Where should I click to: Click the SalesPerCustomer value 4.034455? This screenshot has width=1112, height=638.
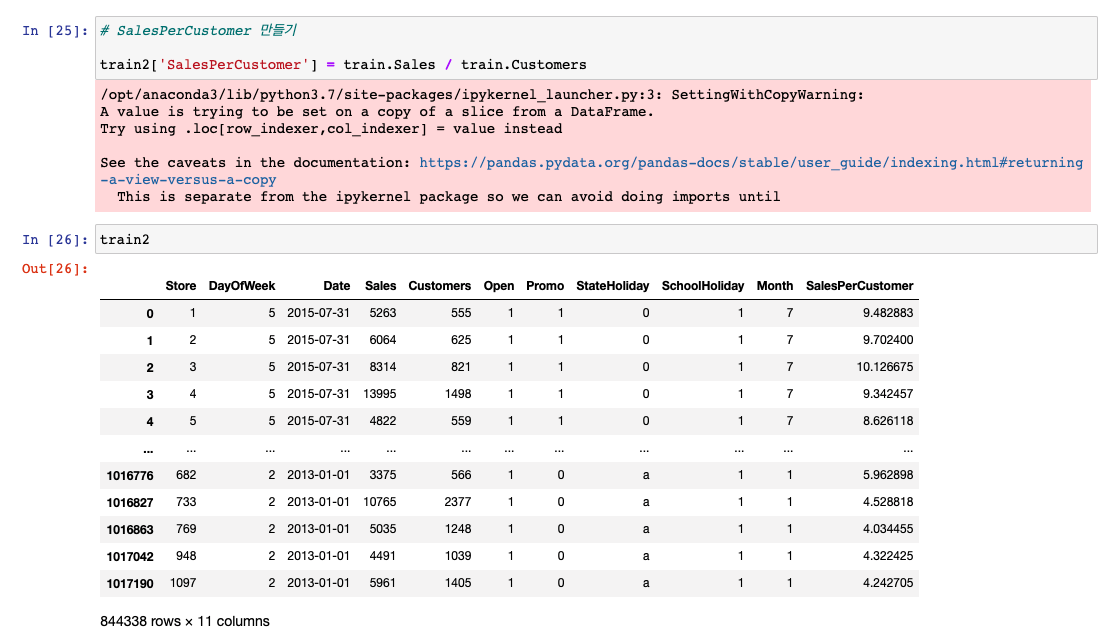[888, 529]
